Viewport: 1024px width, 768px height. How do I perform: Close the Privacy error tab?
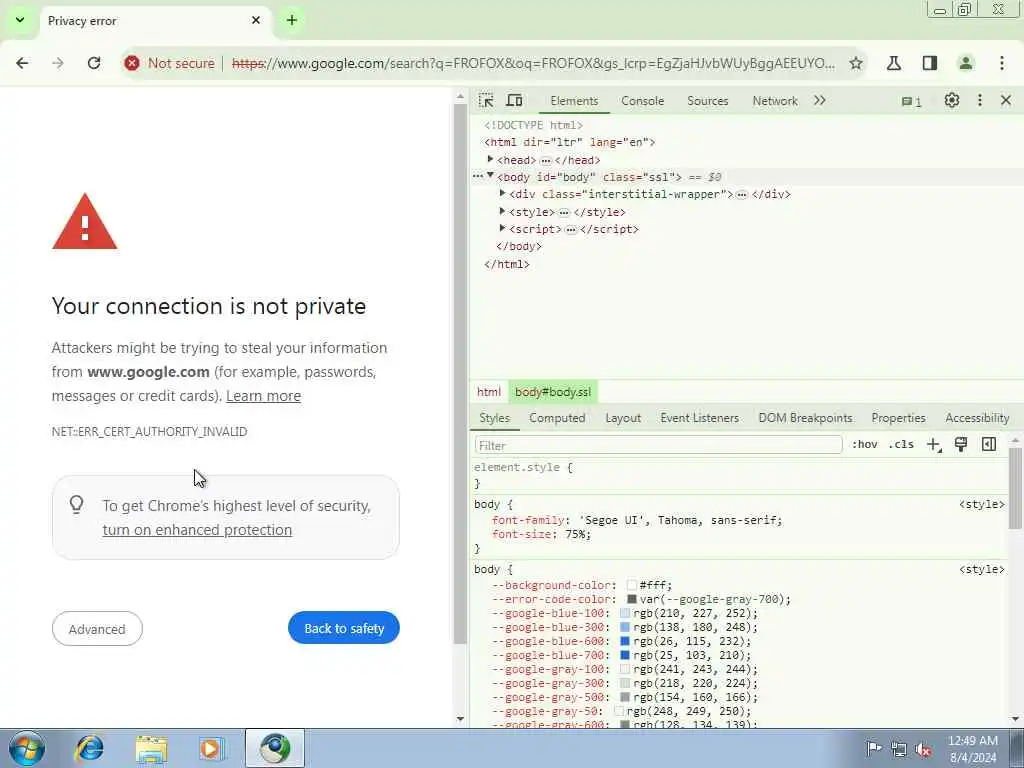pyautogui.click(x=256, y=20)
